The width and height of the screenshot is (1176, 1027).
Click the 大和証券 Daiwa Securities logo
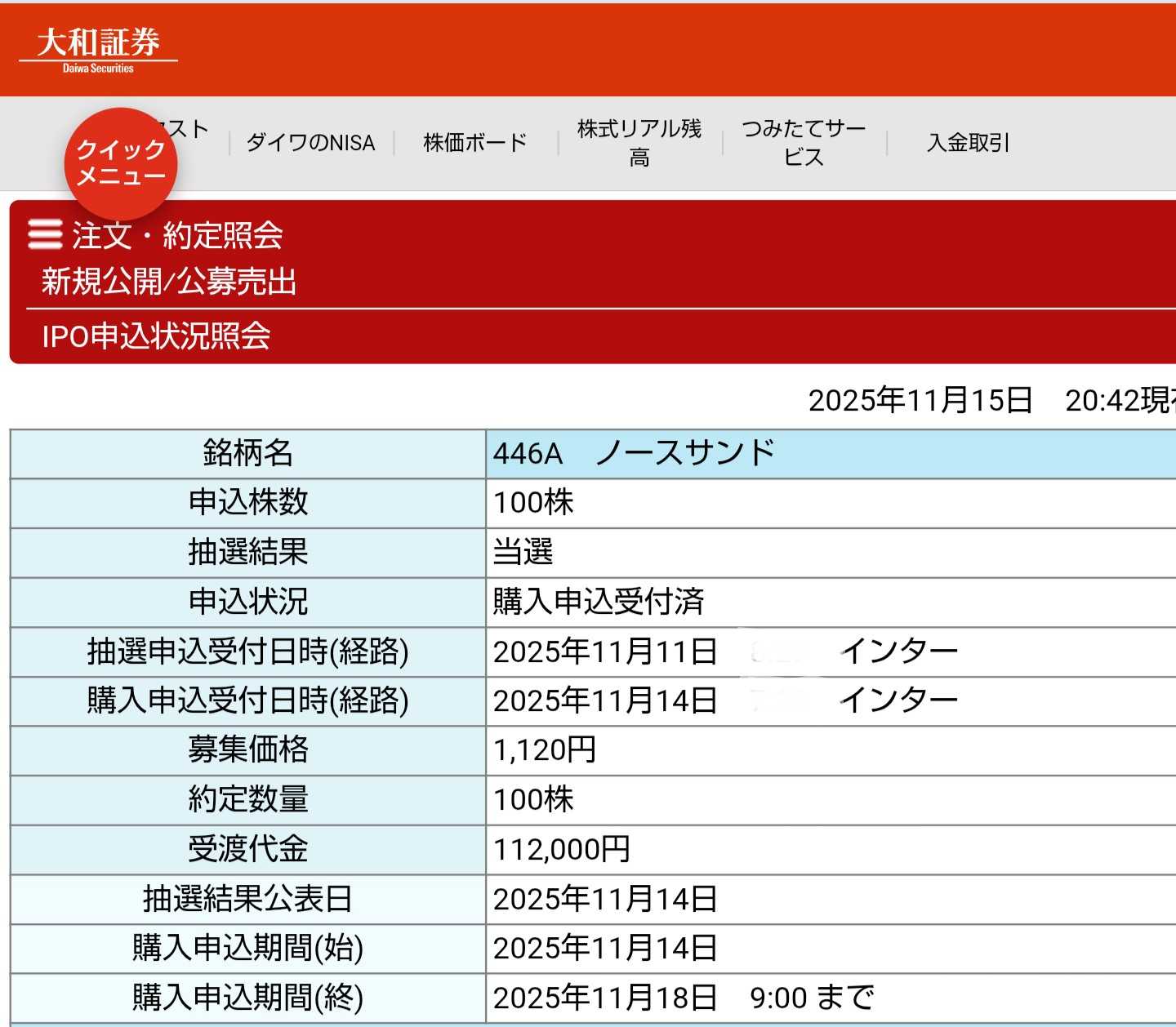point(98,51)
